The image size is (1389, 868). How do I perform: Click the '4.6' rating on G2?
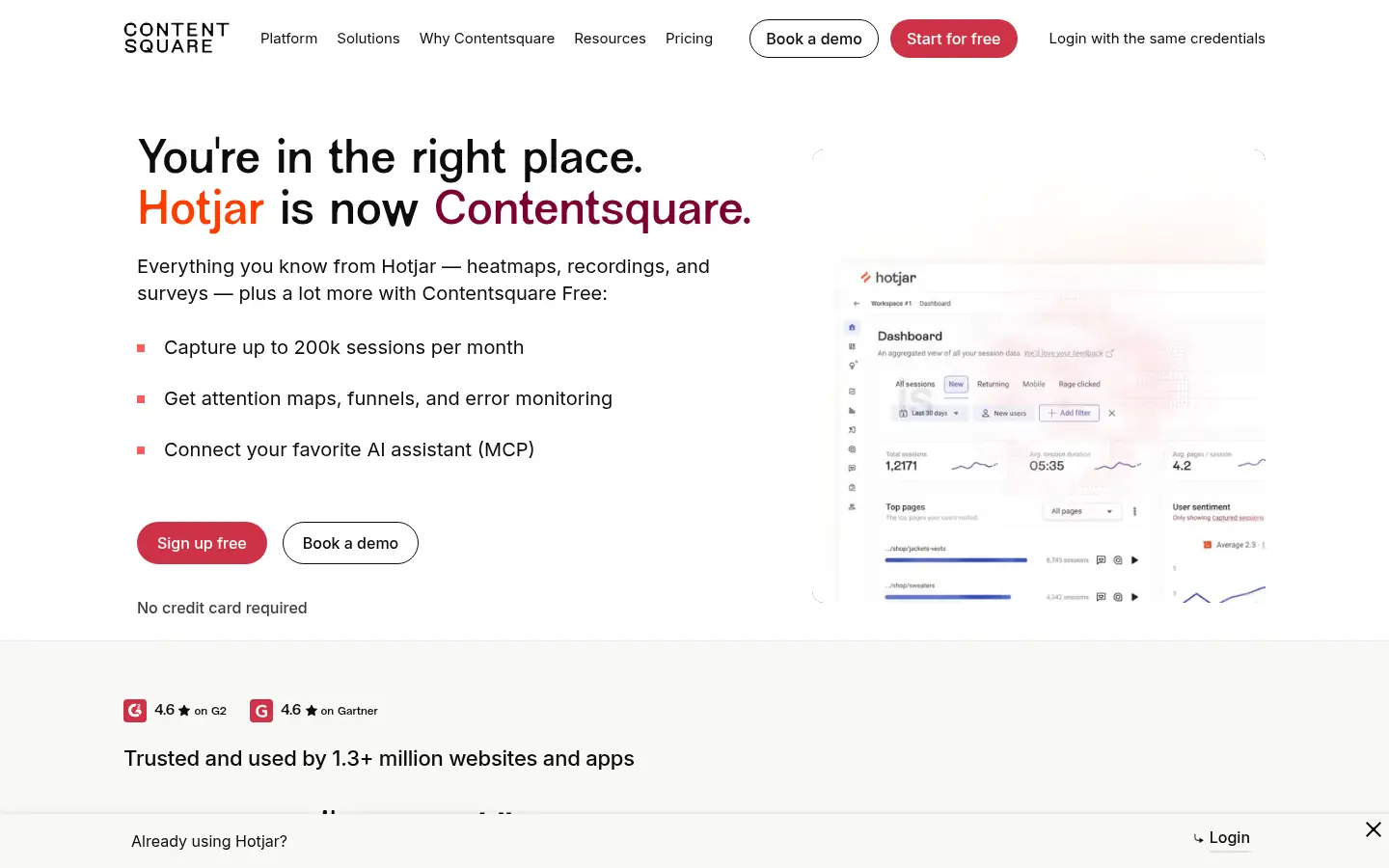click(x=164, y=710)
